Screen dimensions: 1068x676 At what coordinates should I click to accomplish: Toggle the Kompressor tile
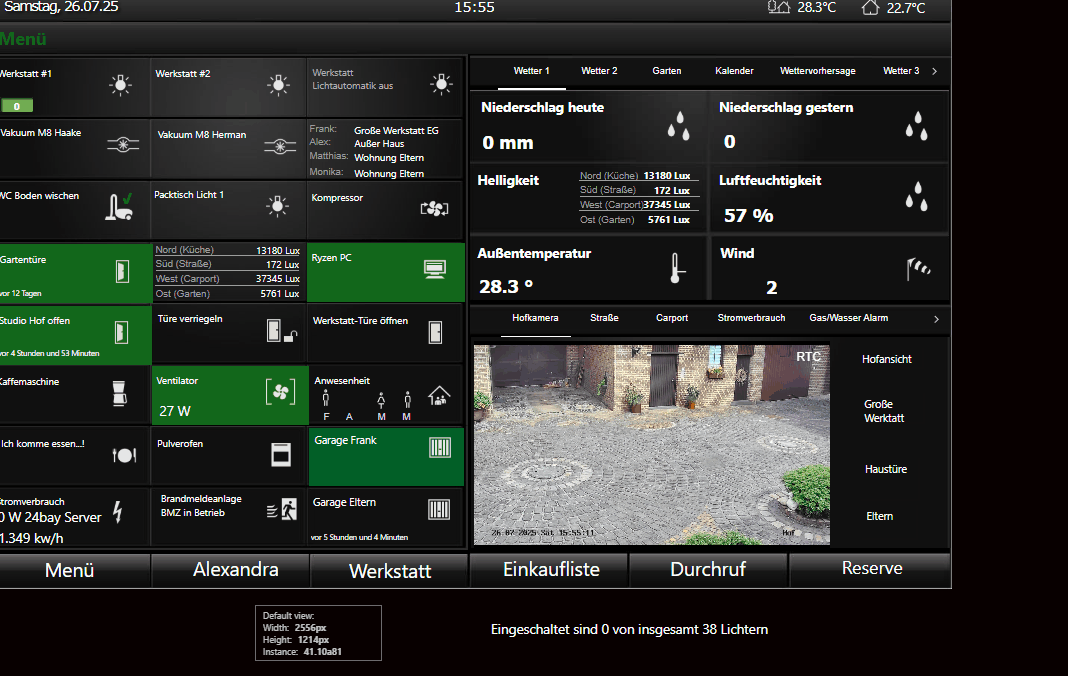386,210
